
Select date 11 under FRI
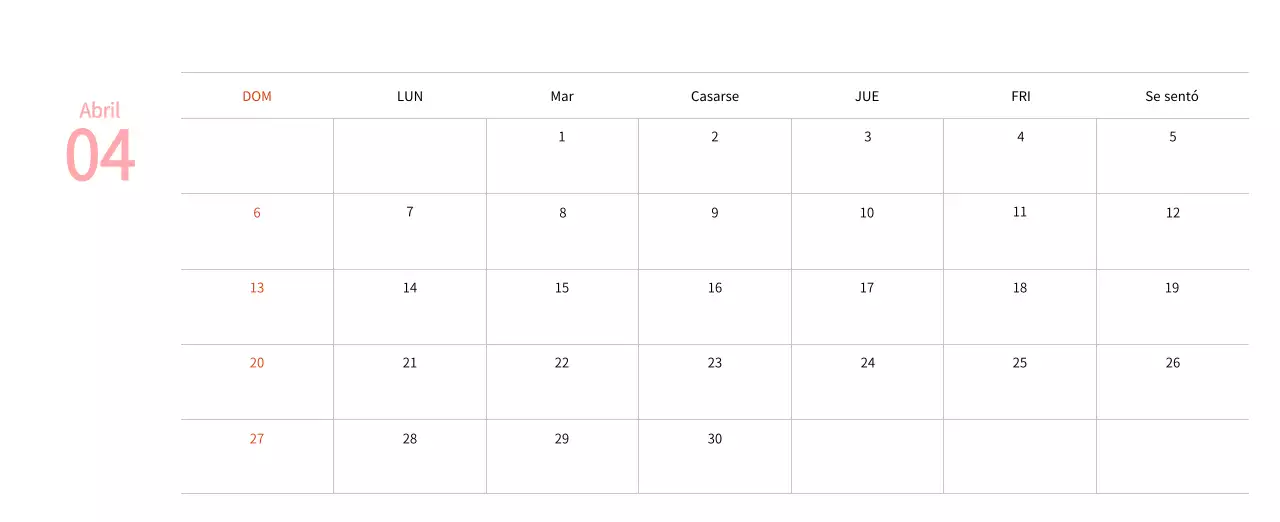pos(1020,212)
